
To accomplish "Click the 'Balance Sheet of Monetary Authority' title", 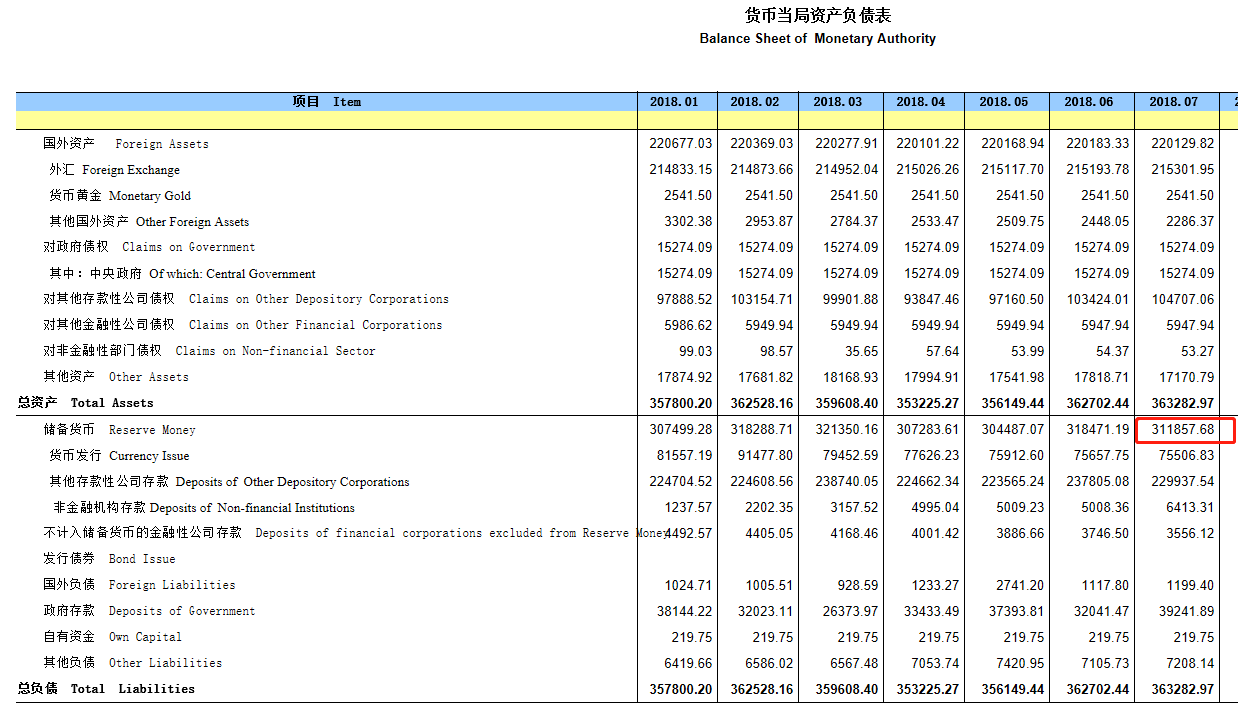I will [817, 39].
